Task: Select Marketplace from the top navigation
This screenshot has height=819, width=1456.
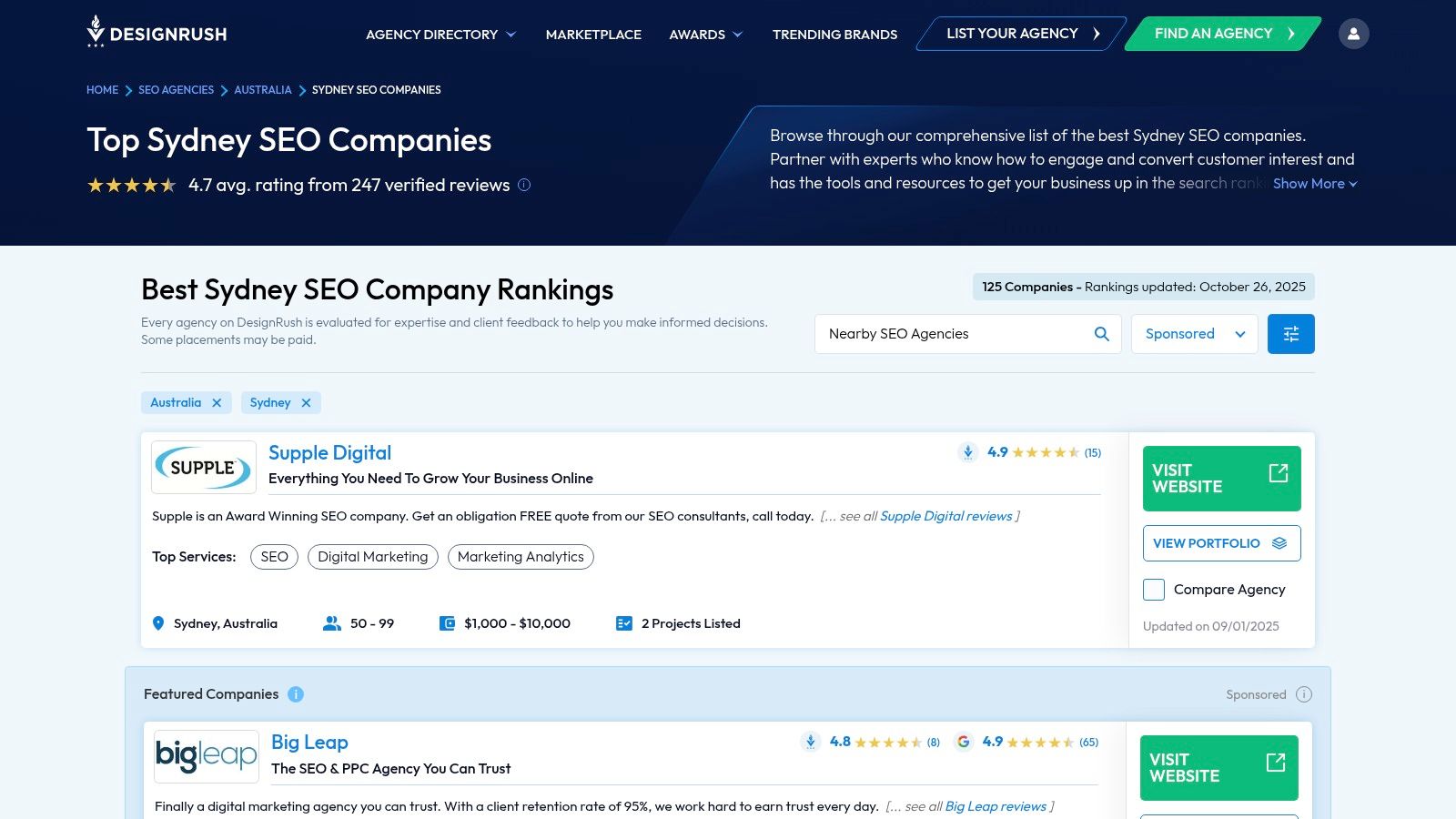Action: [x=593, y=35]
